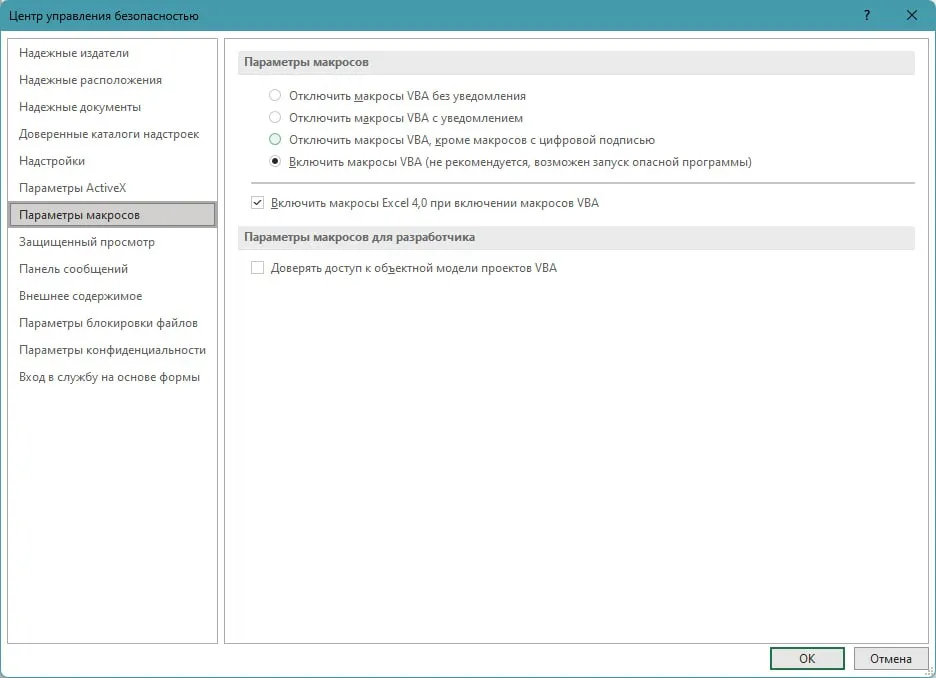The image size is (936, 678).
Task: Open 'Внешнее содержимое' settings
Action: pyautogui.click(x=81, y=296)
